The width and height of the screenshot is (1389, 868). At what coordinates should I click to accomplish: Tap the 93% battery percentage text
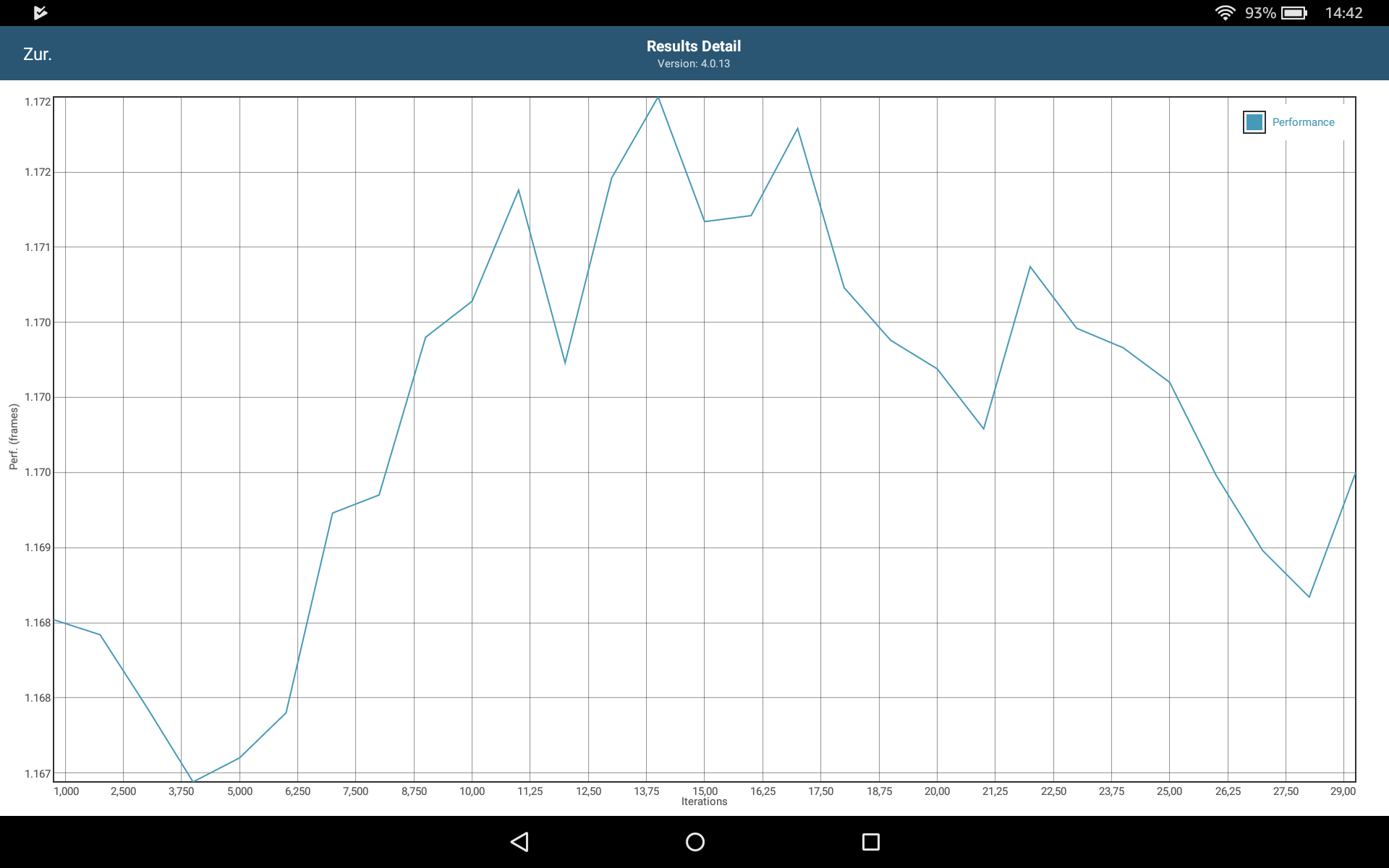tap(1260, 13)
